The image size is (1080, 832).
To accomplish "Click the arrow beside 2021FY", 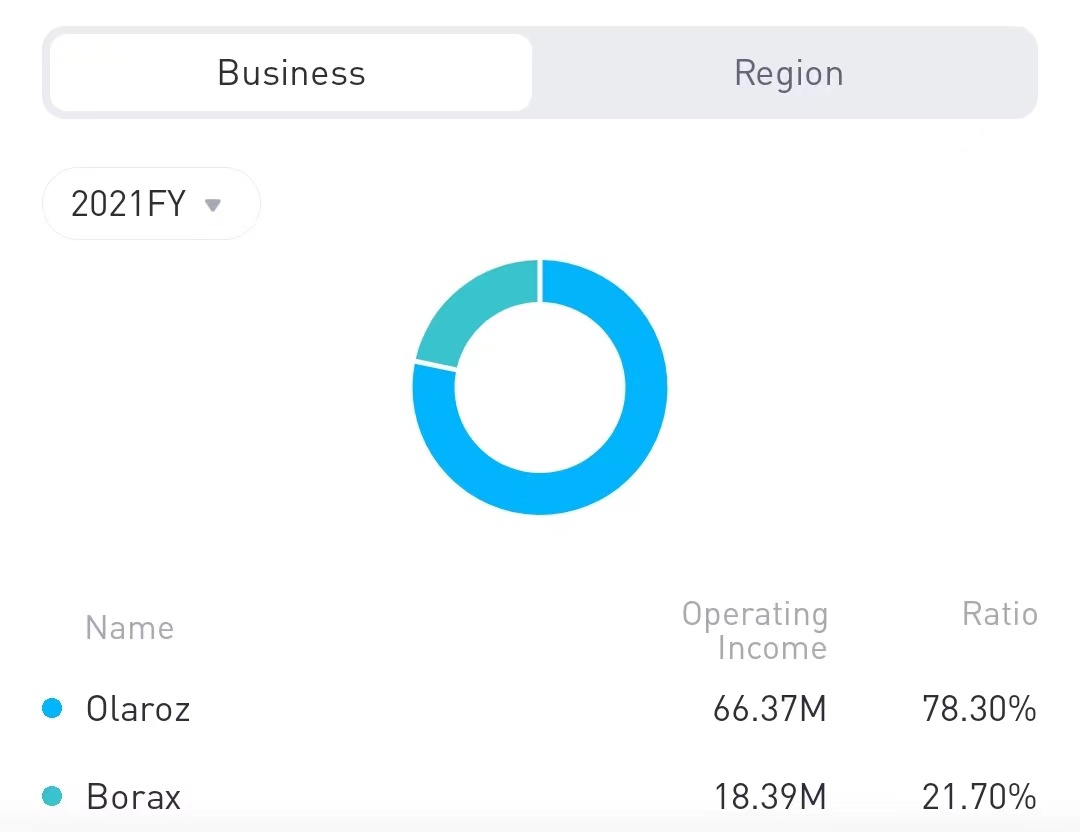I will pyautogui.click(x=212, y=205).
